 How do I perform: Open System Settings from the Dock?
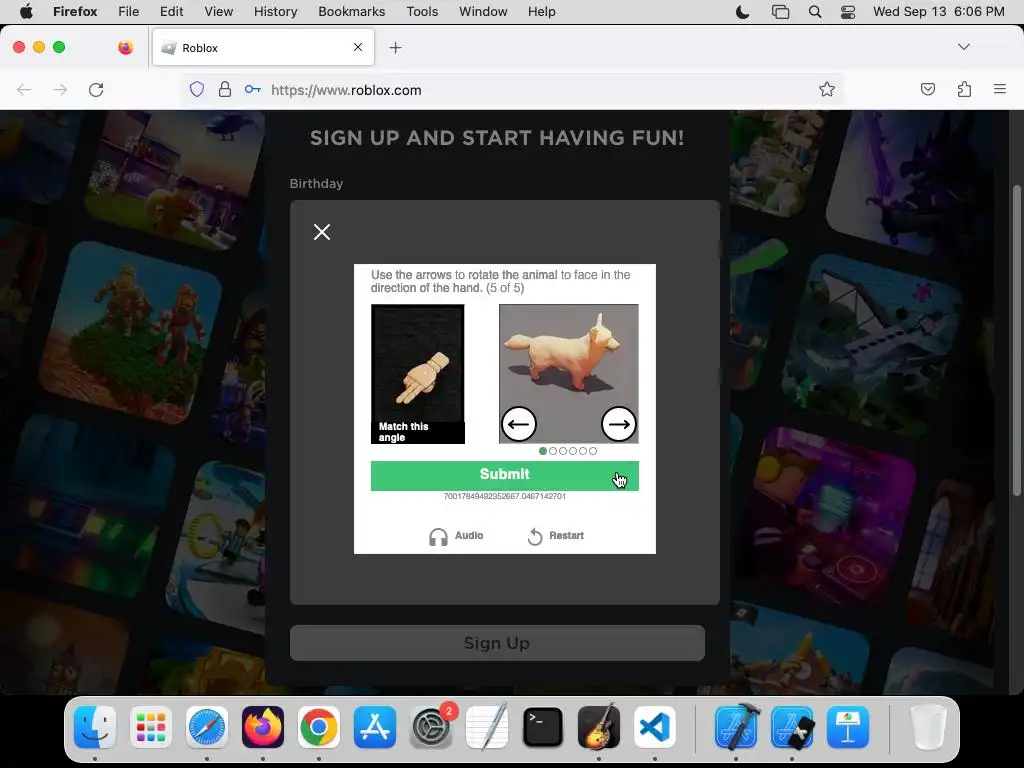point(431,727)
